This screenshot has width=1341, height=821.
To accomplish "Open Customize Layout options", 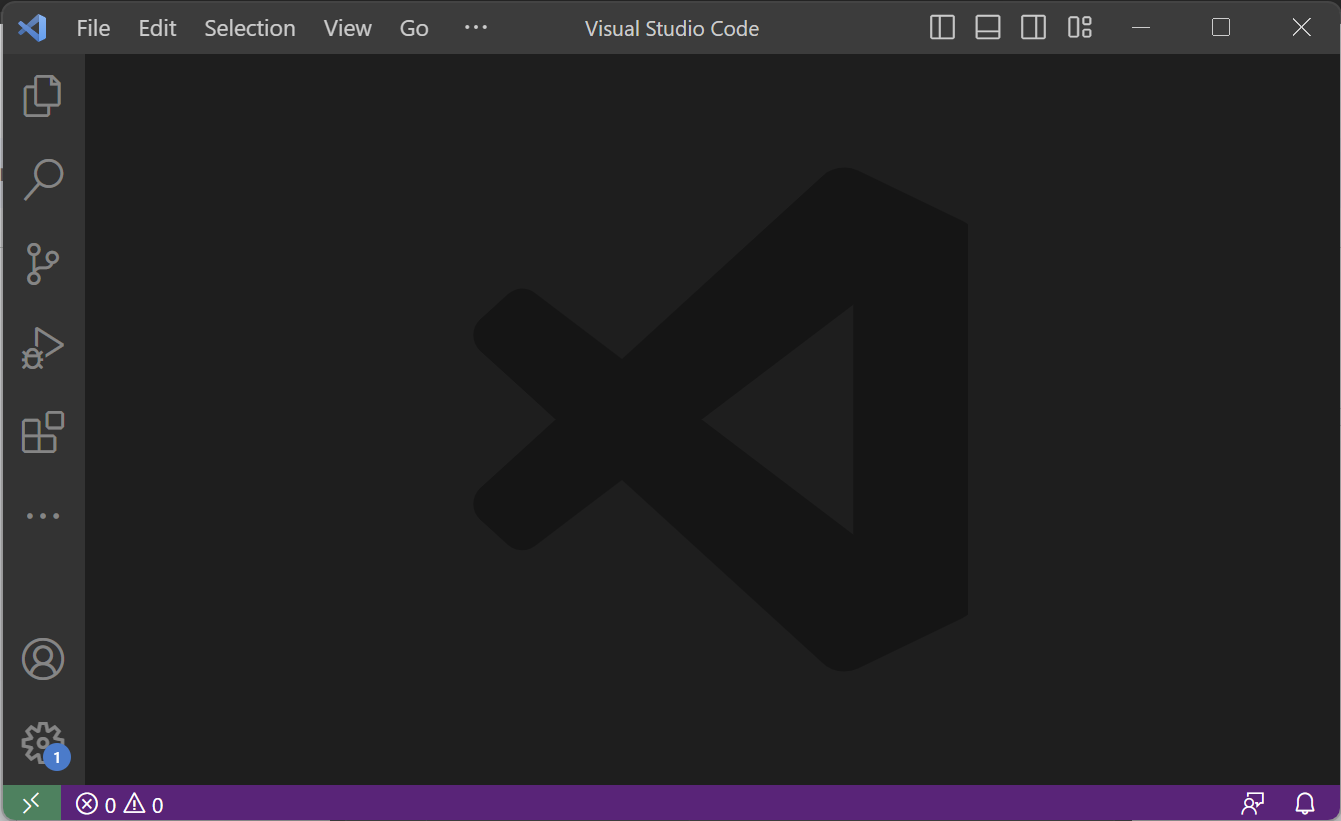I will 1080,28.
